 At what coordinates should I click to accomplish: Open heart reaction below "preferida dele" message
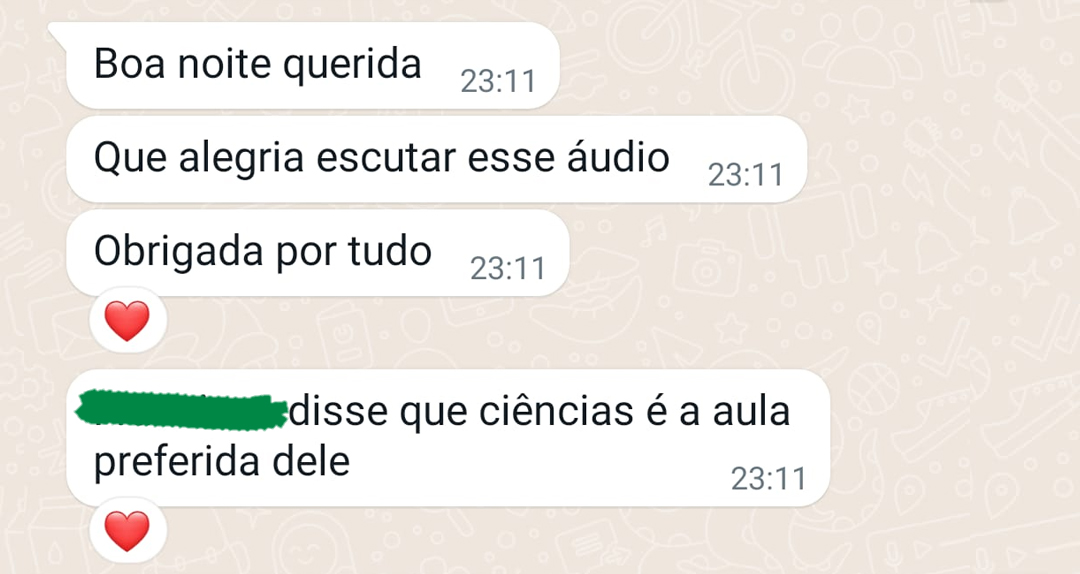tap(127, 531)
